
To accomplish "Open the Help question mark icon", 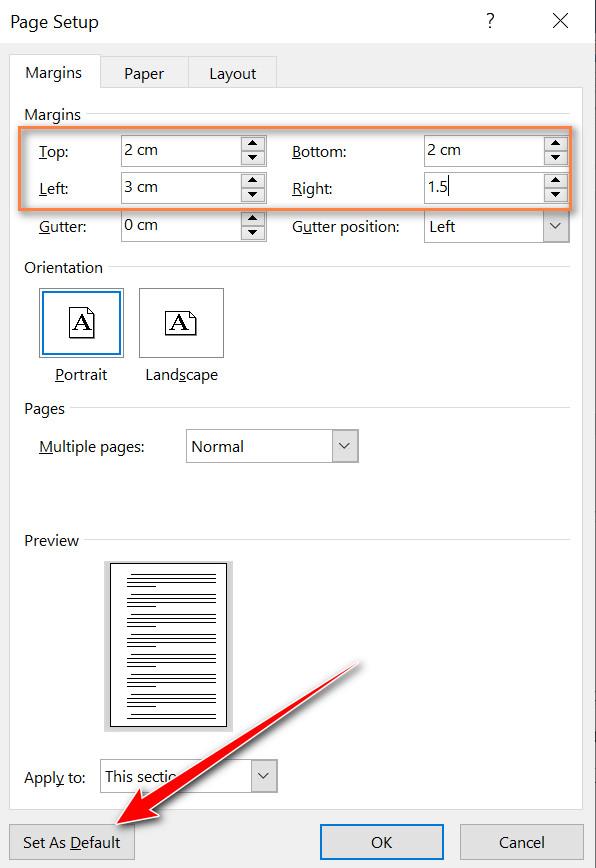I will click(x=490, y=21).
